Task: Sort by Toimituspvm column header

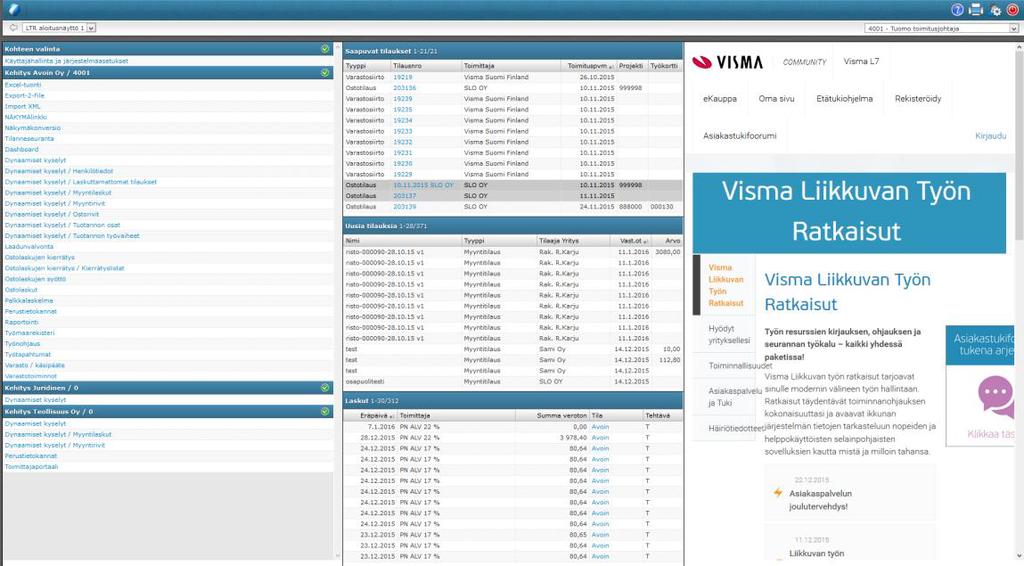Action: 590,66
